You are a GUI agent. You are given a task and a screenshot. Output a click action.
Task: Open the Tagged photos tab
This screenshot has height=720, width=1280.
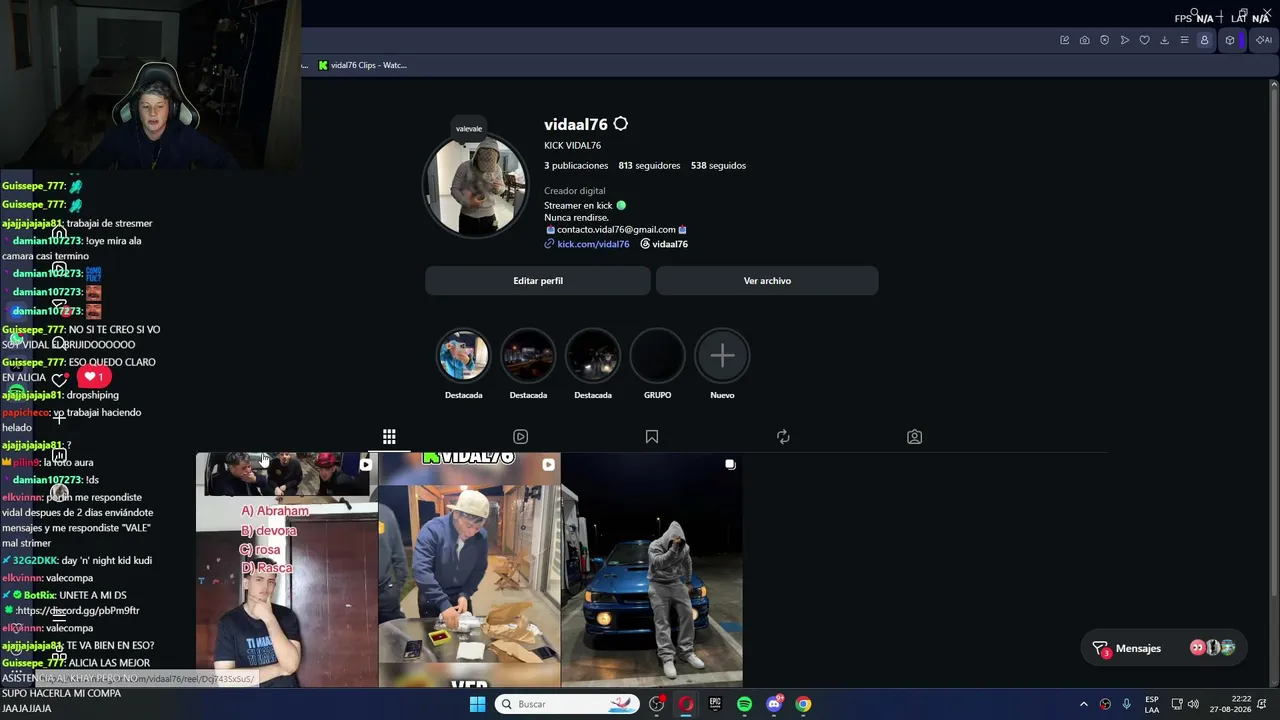[x=914, y=437]
